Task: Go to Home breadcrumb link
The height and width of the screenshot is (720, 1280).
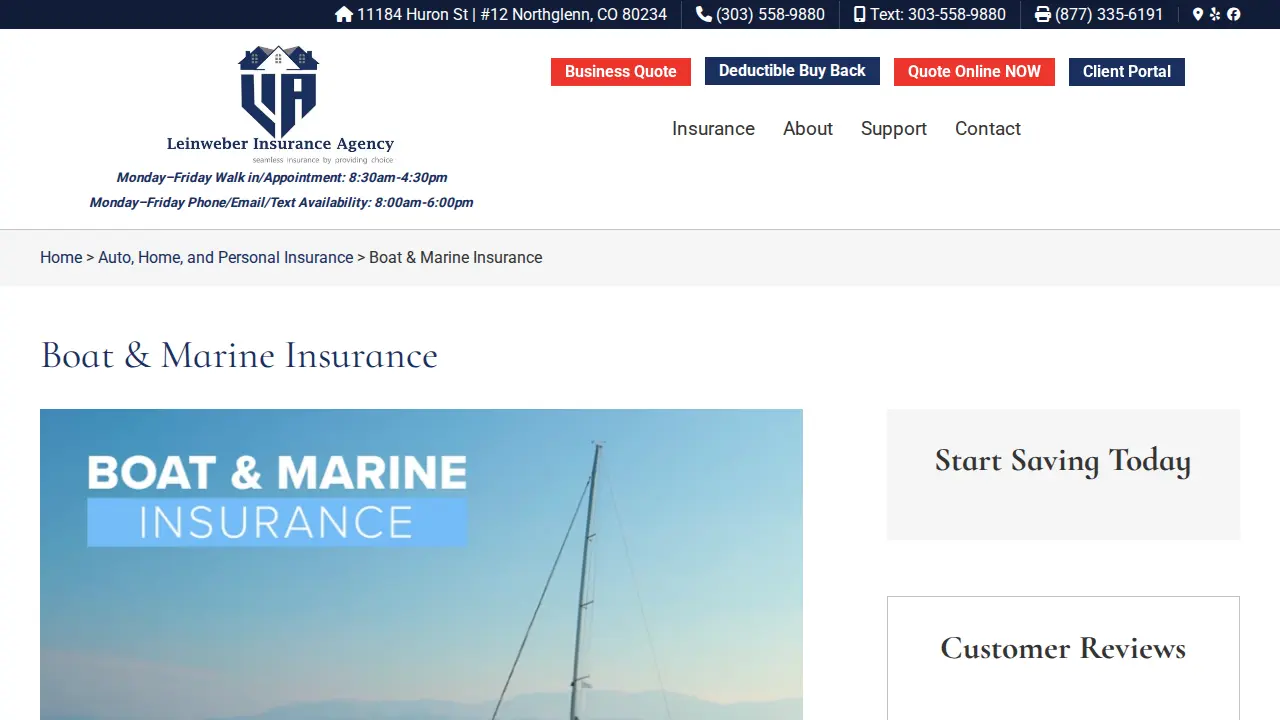Action: [x=61, y=257]
